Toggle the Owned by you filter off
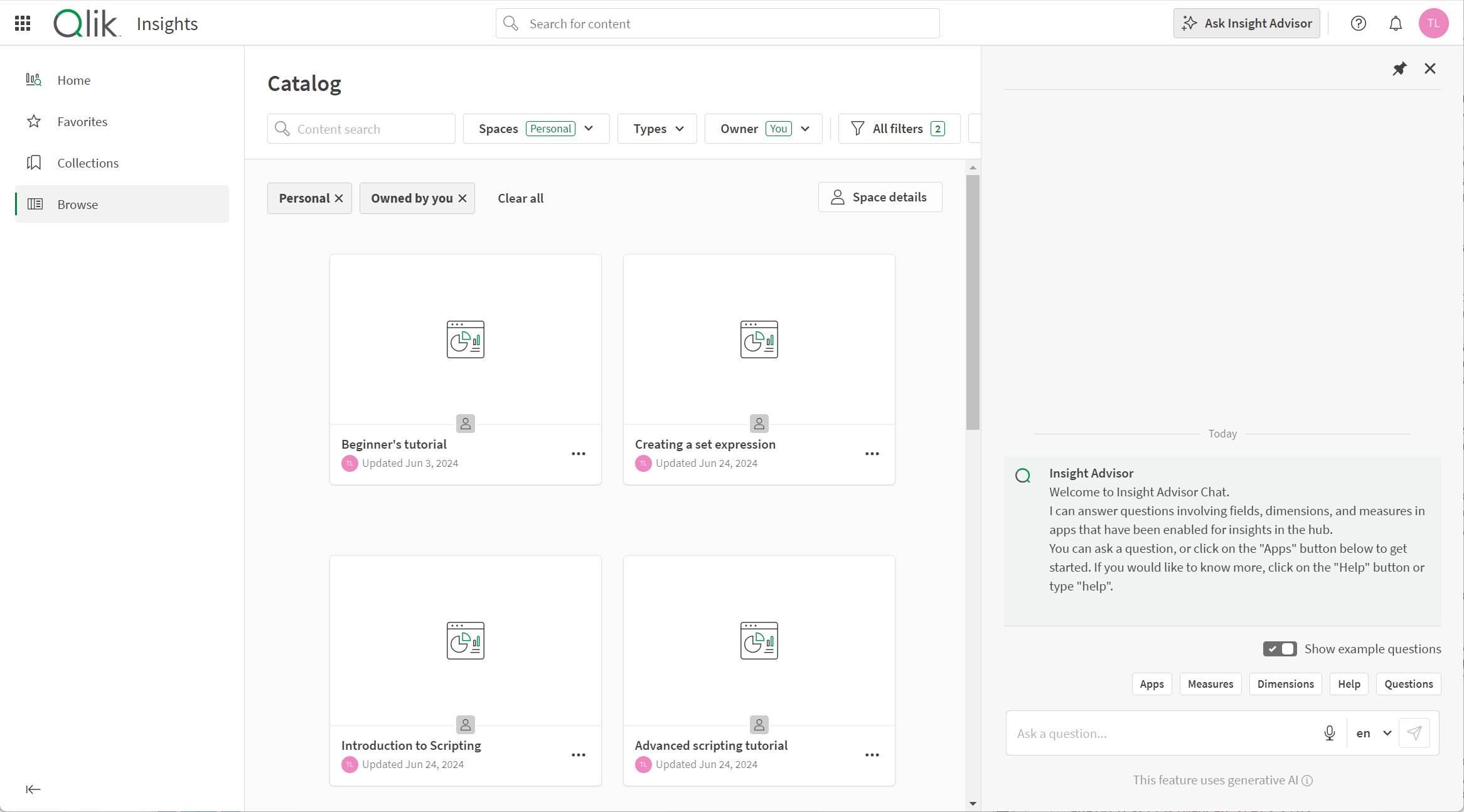Image resolution: width=1464 pixels, height=812 pixels. pos(463,197)
